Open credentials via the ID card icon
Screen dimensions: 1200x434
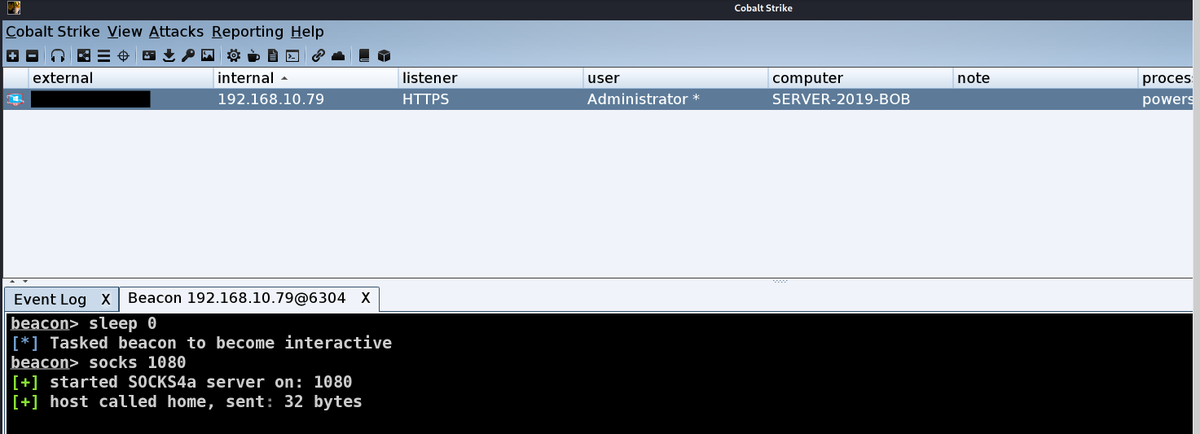pos(149,55)
